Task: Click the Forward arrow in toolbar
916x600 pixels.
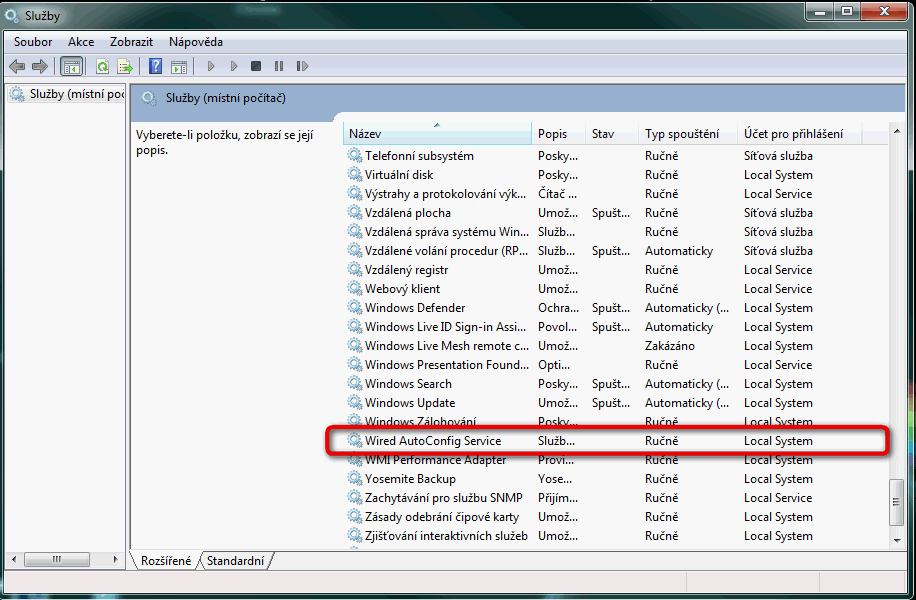Action: (x=40, y=67)
